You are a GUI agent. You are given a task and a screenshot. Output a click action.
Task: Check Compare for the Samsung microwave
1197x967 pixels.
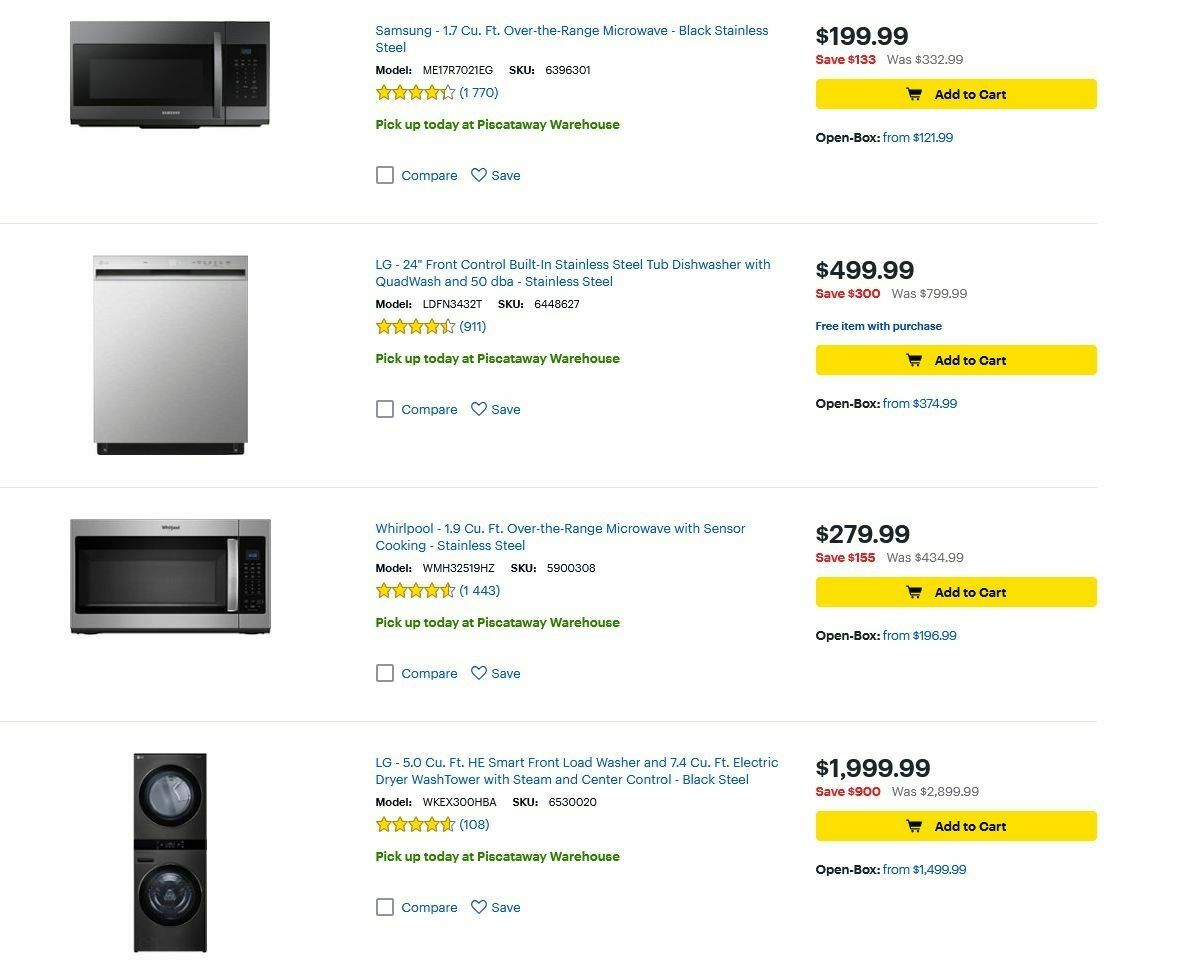tap(385, 175)
